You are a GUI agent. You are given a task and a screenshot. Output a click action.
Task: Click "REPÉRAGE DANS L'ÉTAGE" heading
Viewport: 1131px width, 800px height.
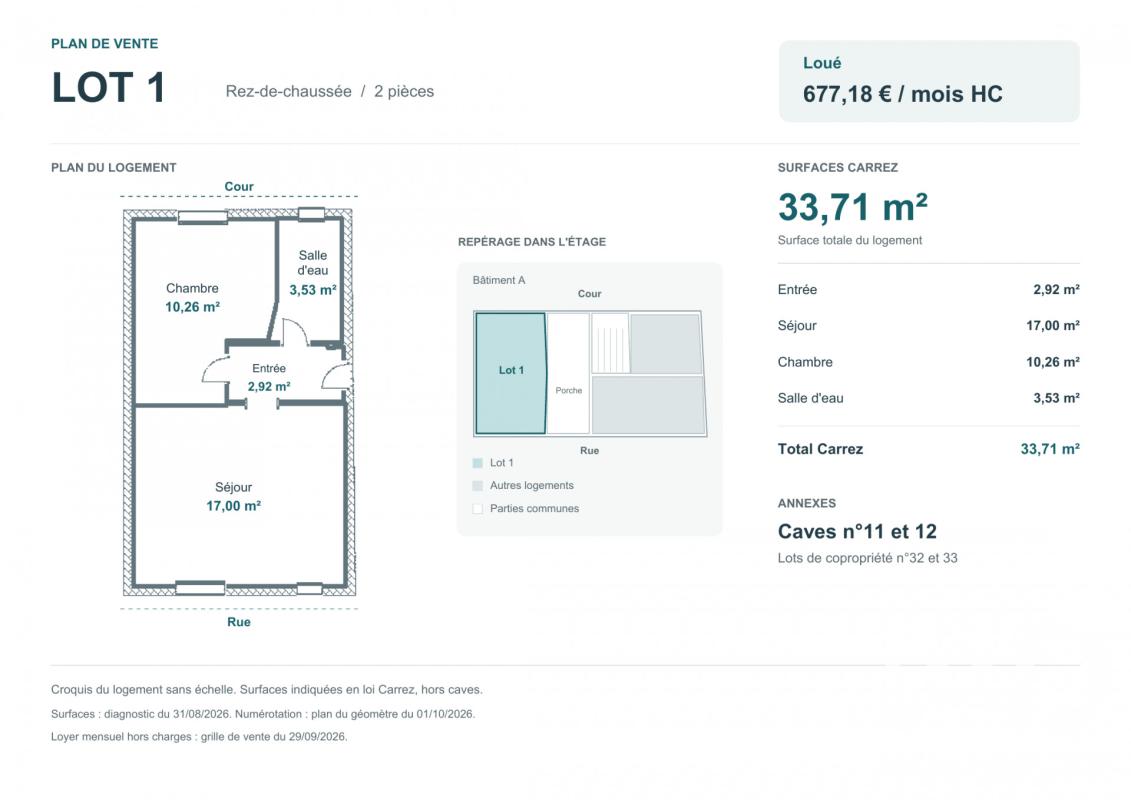[x=532, y=242]
